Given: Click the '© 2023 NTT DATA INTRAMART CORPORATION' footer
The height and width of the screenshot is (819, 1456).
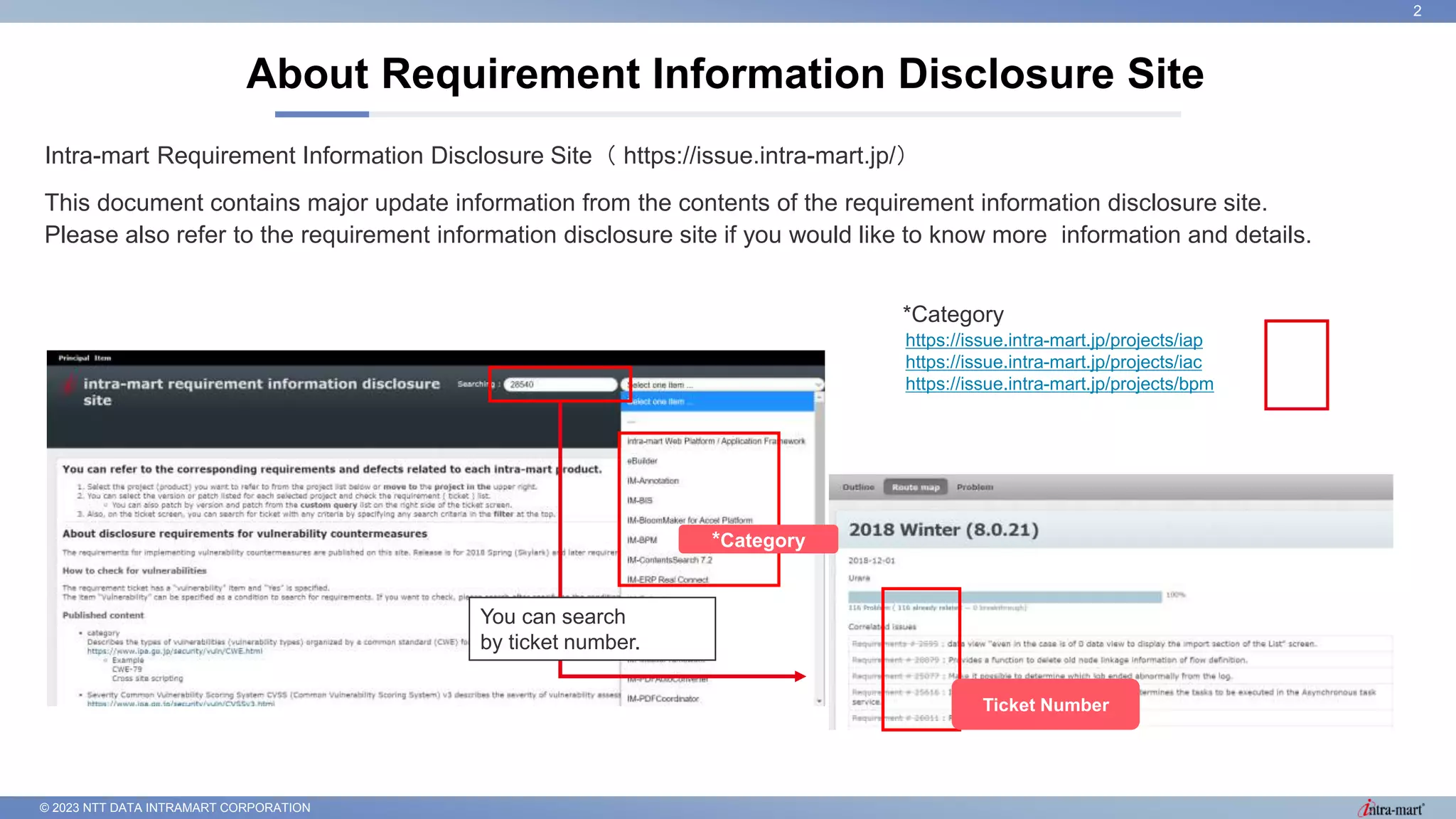Looking at the screenshot, I should tap(175, 808).
